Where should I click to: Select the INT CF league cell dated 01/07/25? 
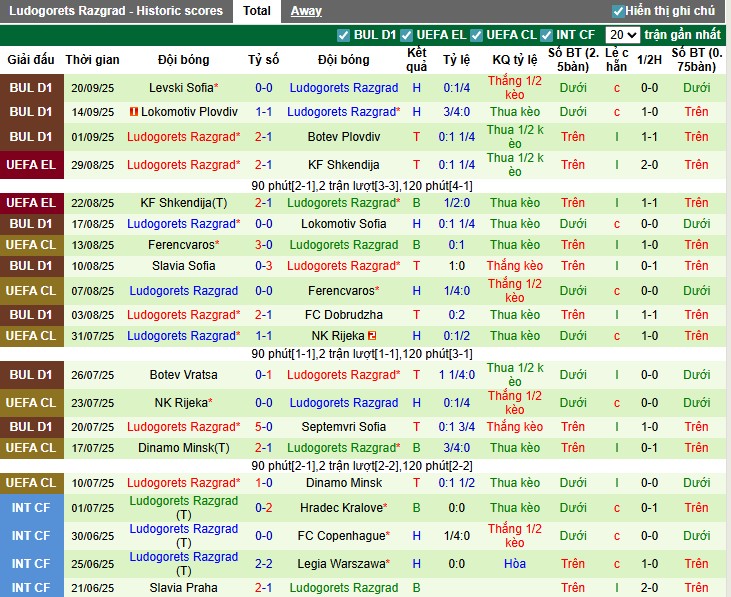coord(31,508)
